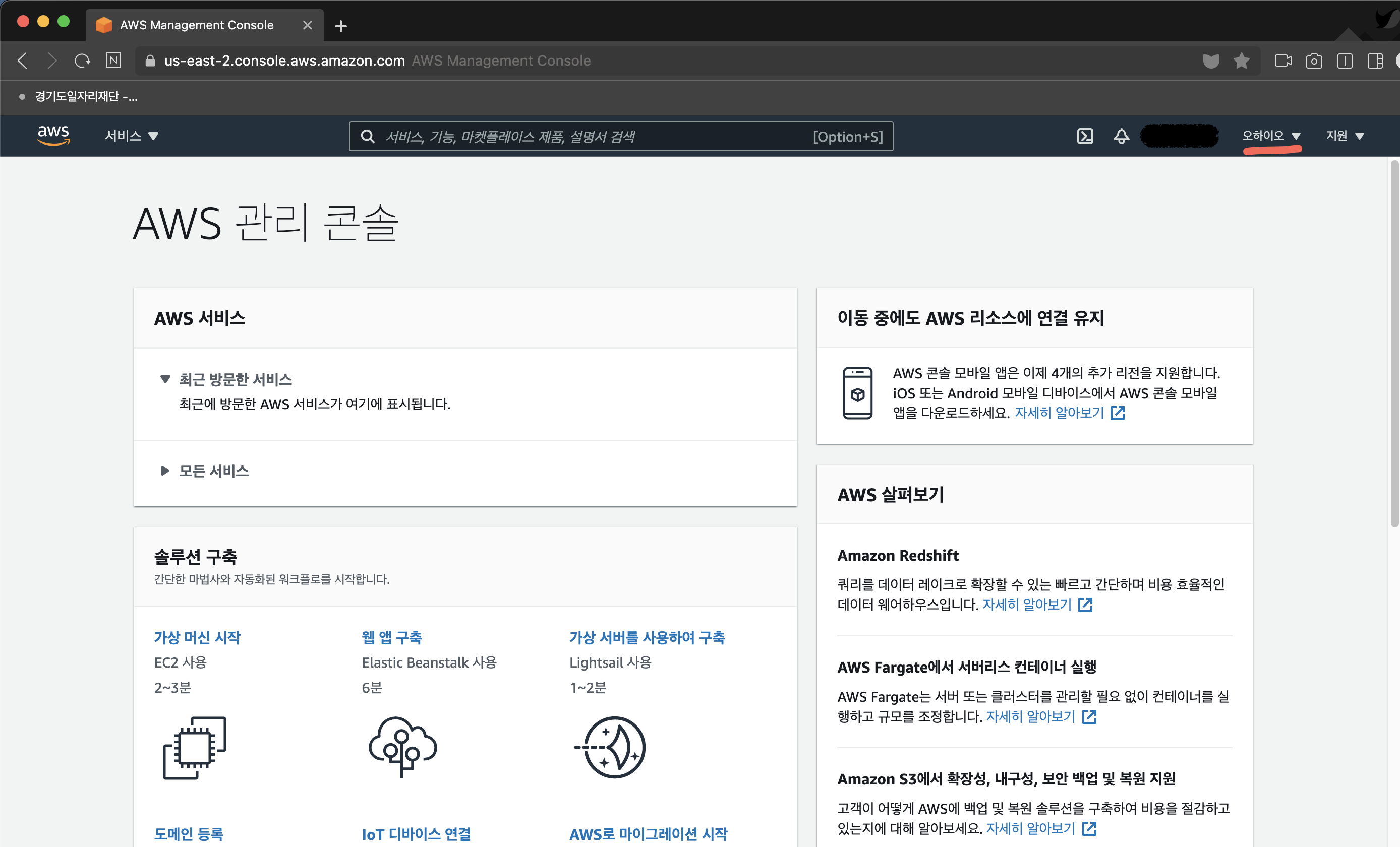Click the Lightsail compass icon
1400x847 pixels.
[610, 747]
